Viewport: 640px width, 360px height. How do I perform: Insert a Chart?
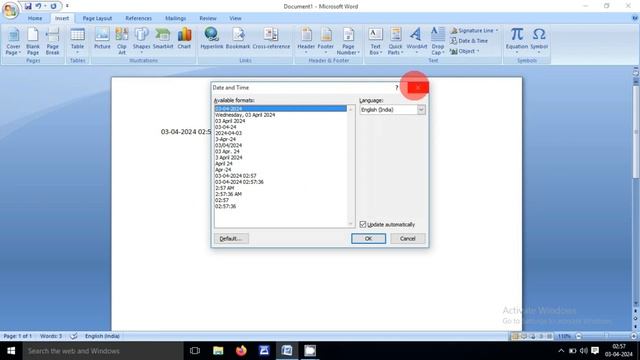click(x=184, y=39)
